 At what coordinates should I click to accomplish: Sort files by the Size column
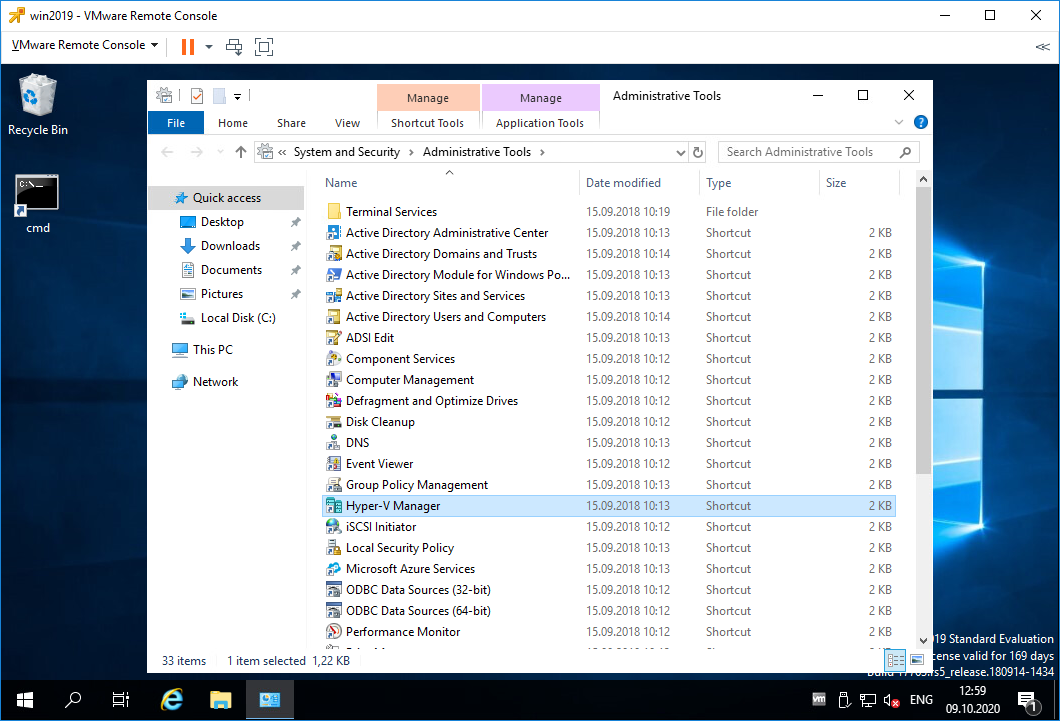point(859,182)
